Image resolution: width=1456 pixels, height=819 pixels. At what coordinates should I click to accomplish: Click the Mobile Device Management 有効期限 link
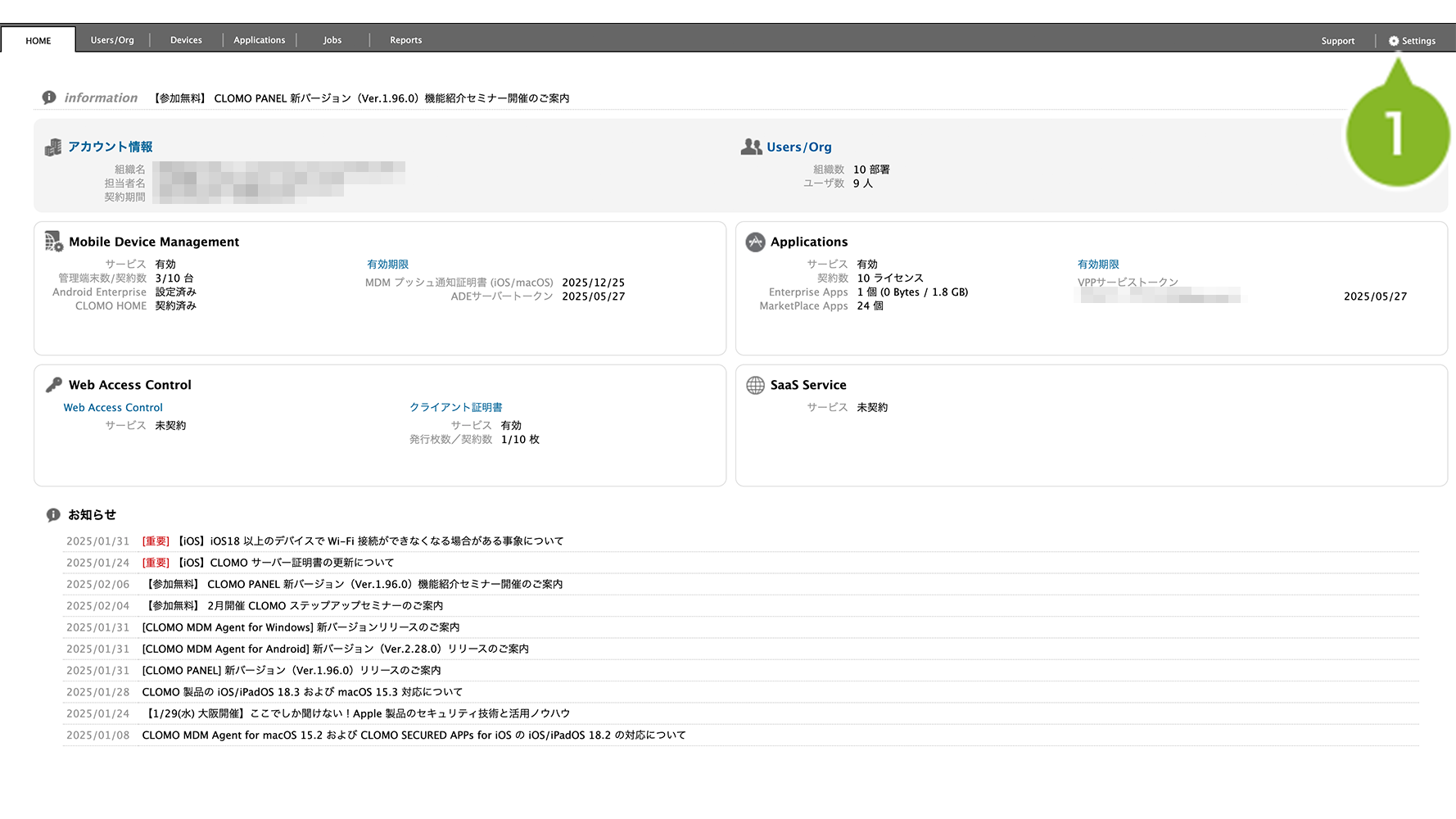pos(387,265)
